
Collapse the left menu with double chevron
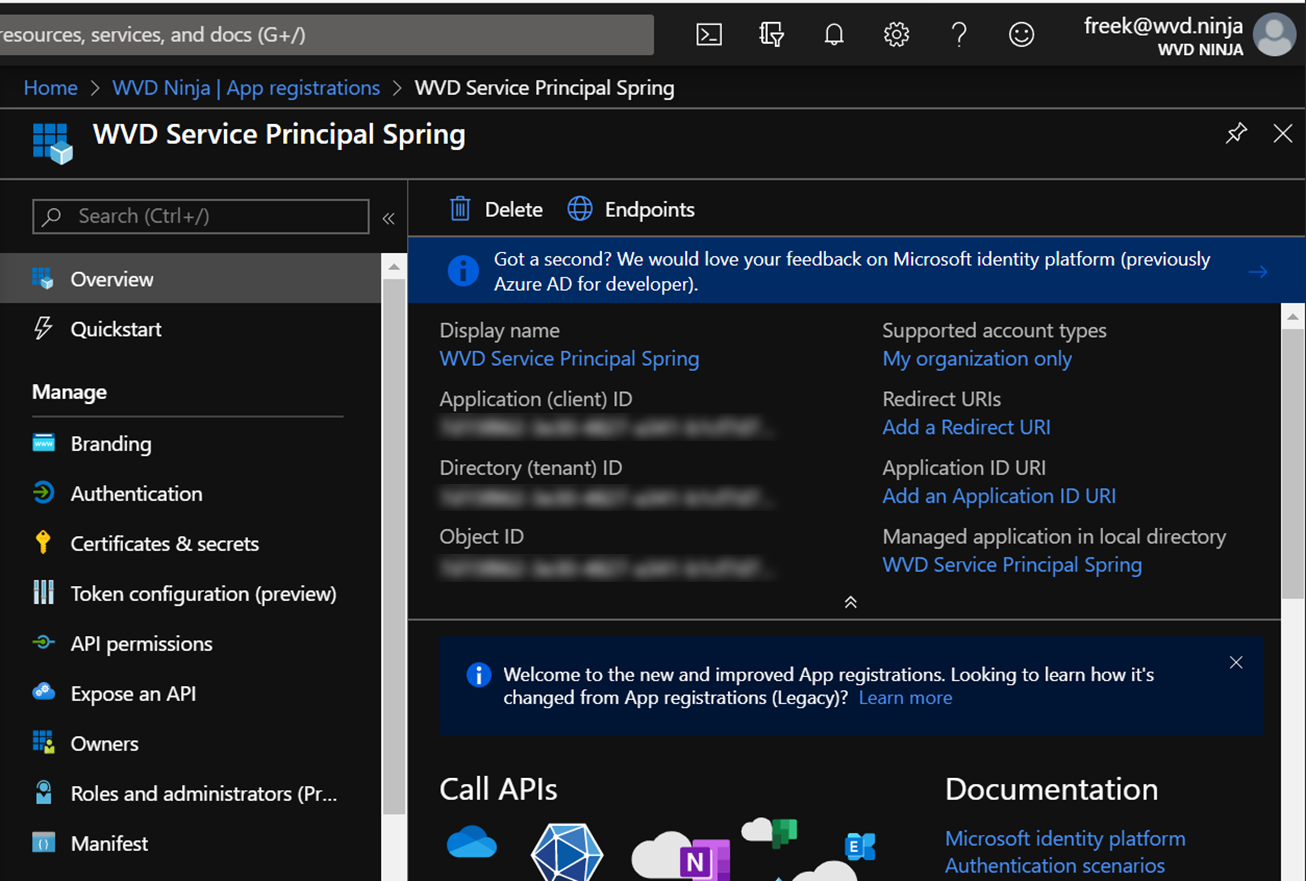click(389, 218)
